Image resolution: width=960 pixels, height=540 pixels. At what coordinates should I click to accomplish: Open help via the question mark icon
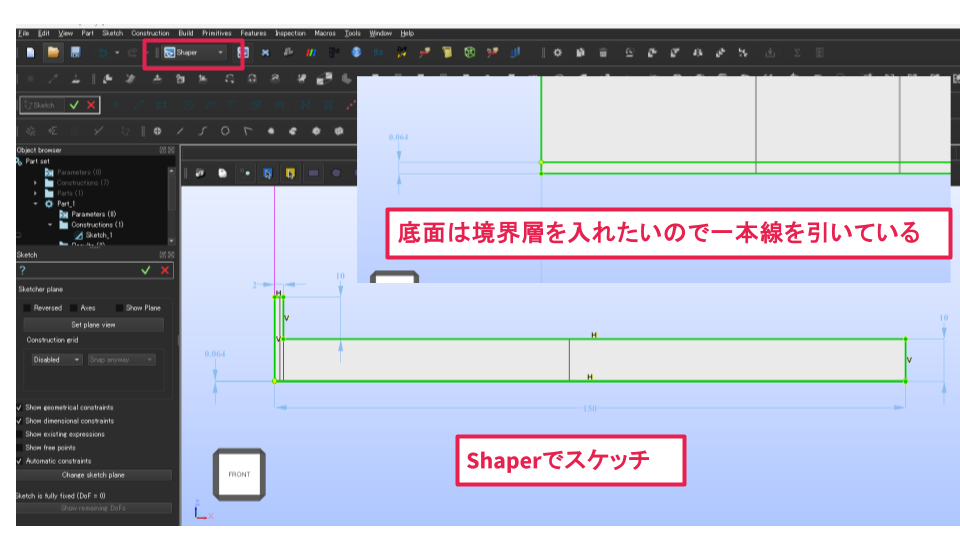click(22, 270)
